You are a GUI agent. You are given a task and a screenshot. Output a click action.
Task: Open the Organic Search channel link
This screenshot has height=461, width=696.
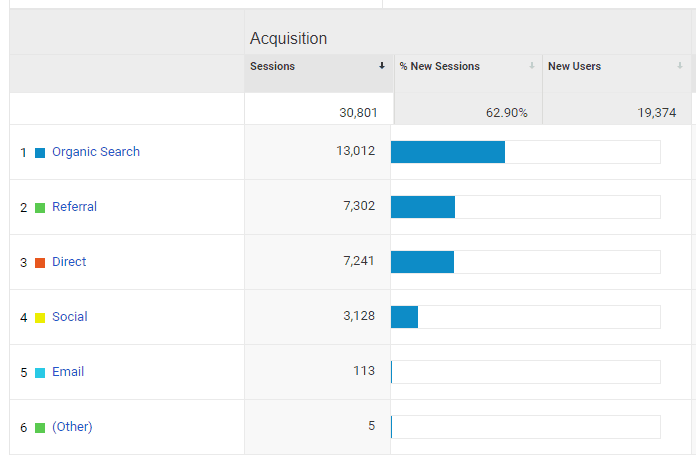point(96,152)
